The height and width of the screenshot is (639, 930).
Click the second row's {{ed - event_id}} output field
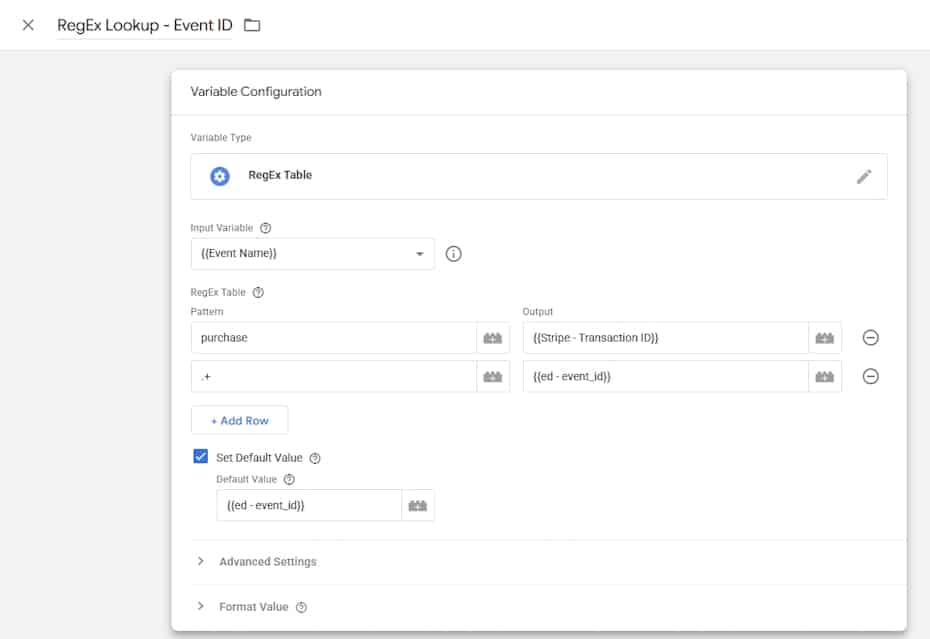pos(665,377)
